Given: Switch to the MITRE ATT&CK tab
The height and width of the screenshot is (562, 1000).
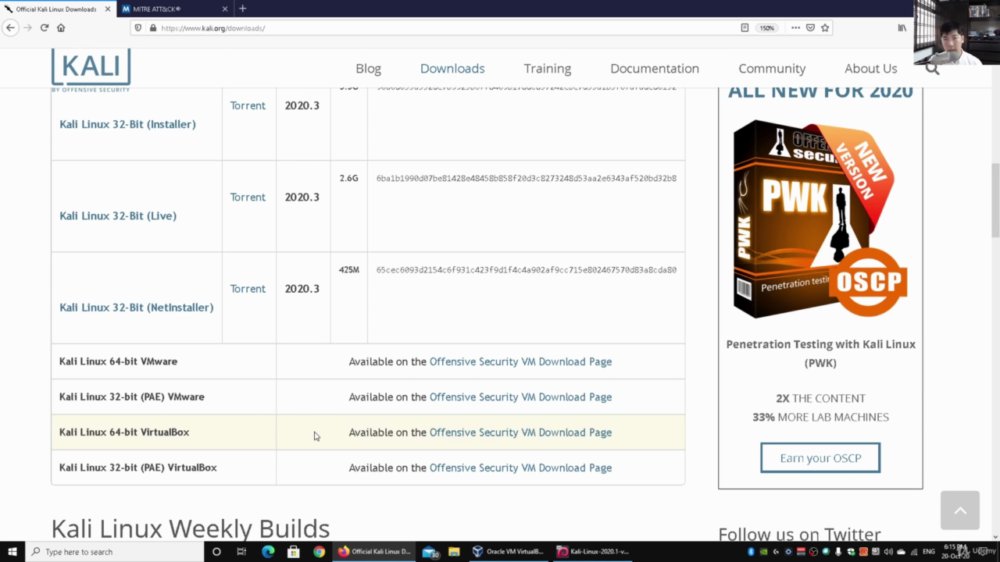Looking at the screenshot, I should 175,9.
